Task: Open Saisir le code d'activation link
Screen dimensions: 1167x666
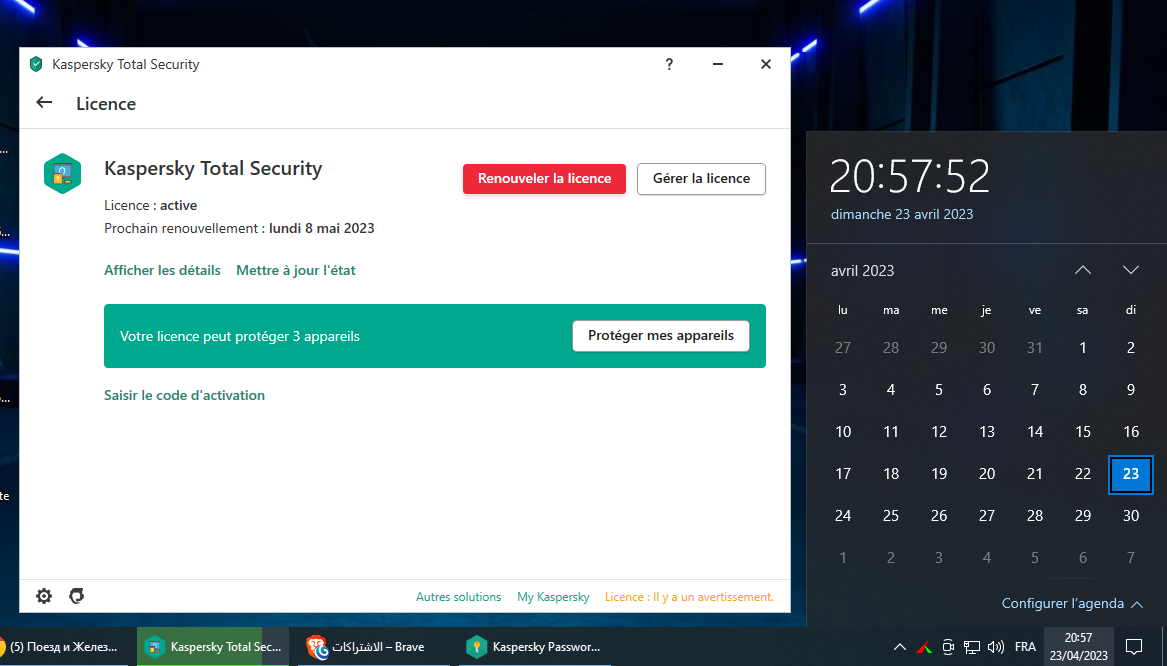Action: [x=185, y=395]
